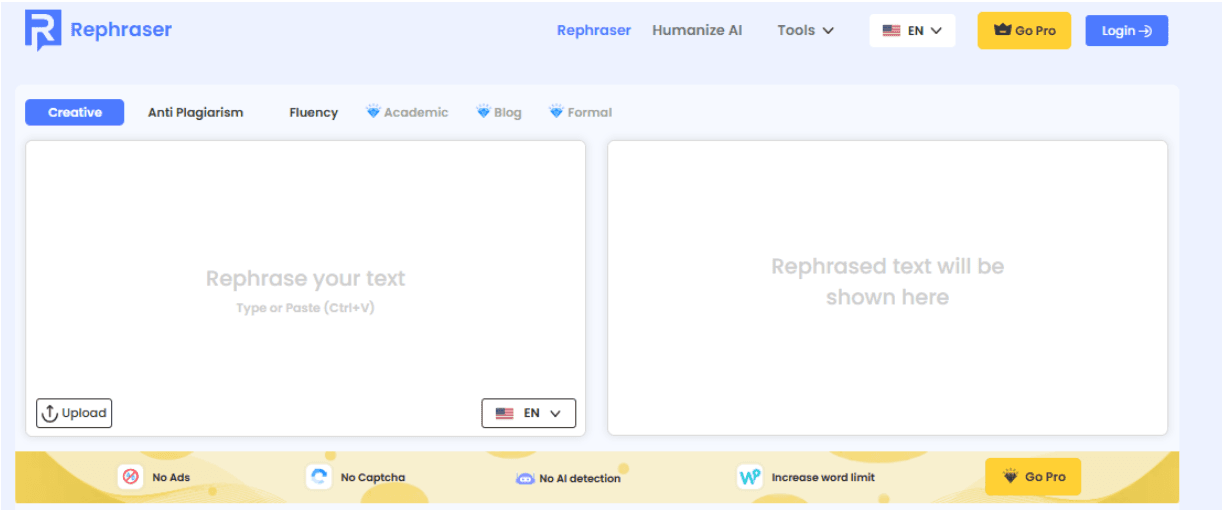
Task: Expand the Tools dropdown menu
Action: [x=806, y=30]
